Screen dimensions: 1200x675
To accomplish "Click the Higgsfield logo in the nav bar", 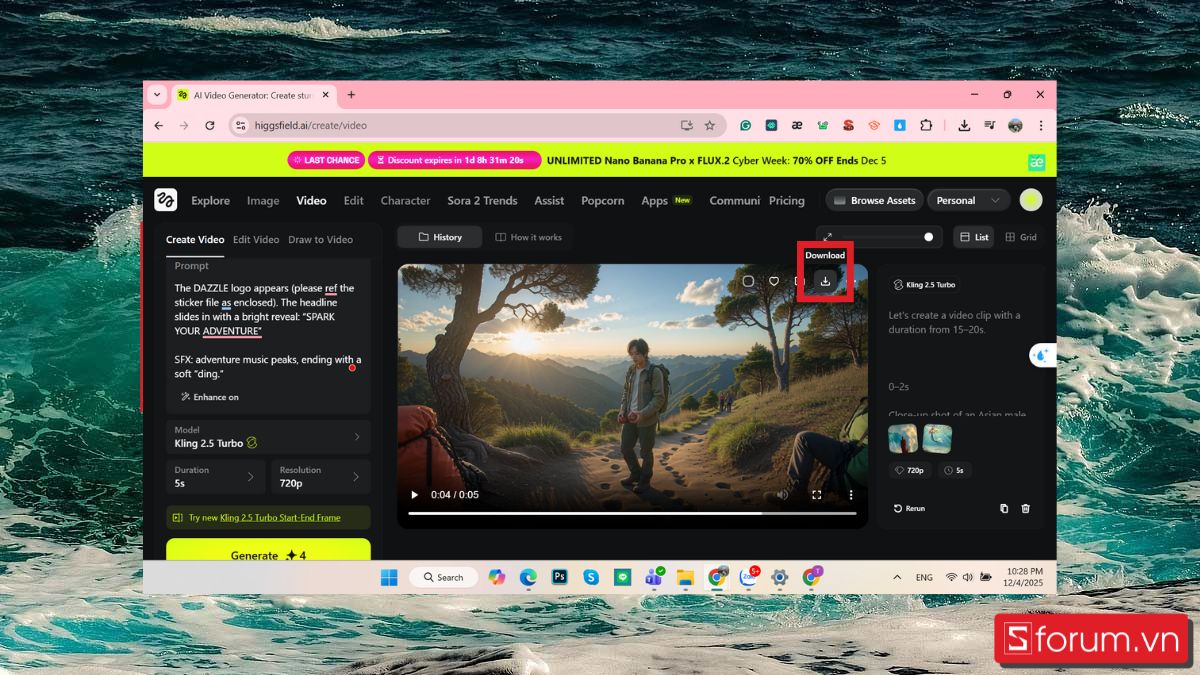I will pyautogui.click(x=166, y=200).
